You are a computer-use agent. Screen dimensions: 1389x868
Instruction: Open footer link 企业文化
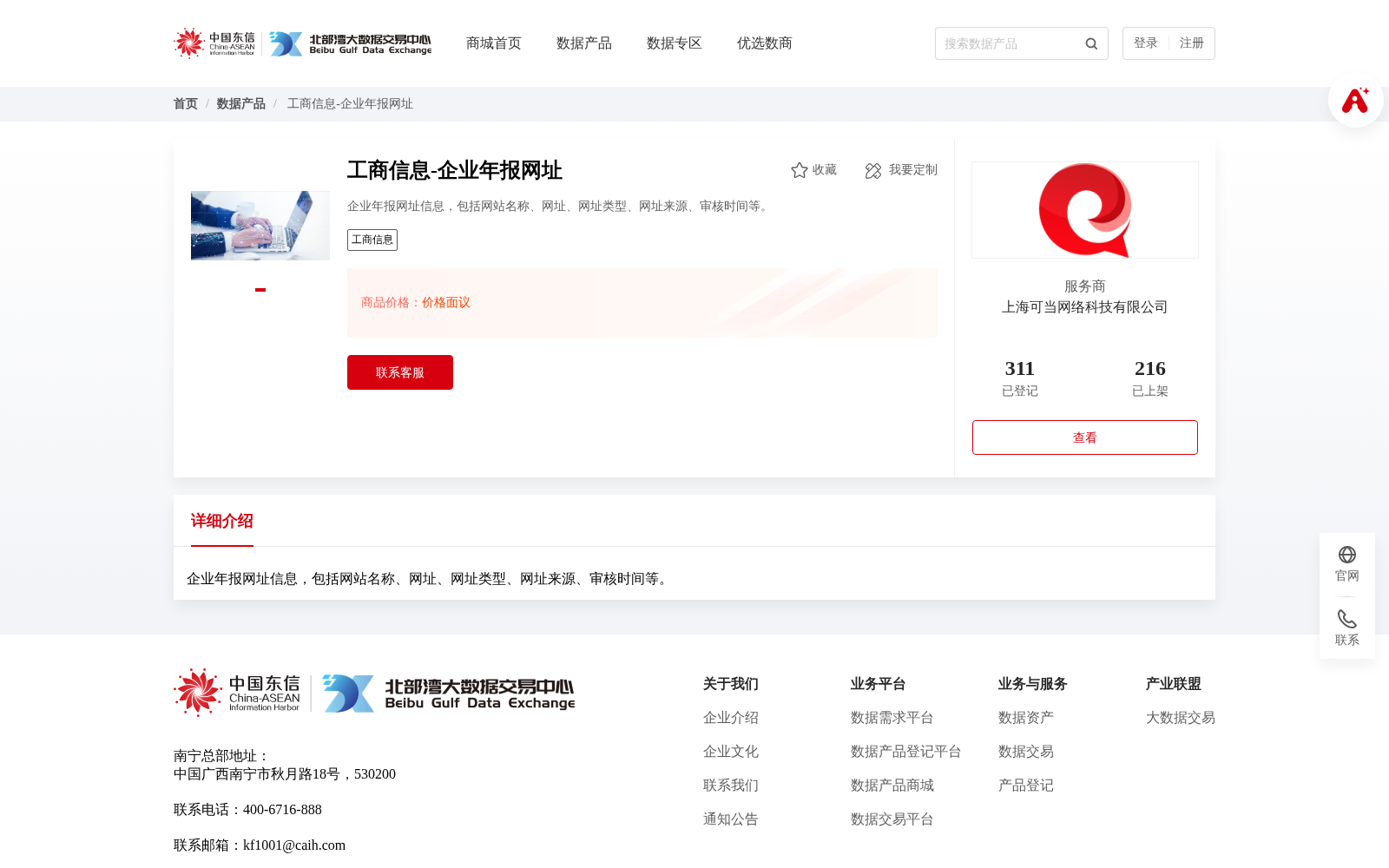[731, 752]
